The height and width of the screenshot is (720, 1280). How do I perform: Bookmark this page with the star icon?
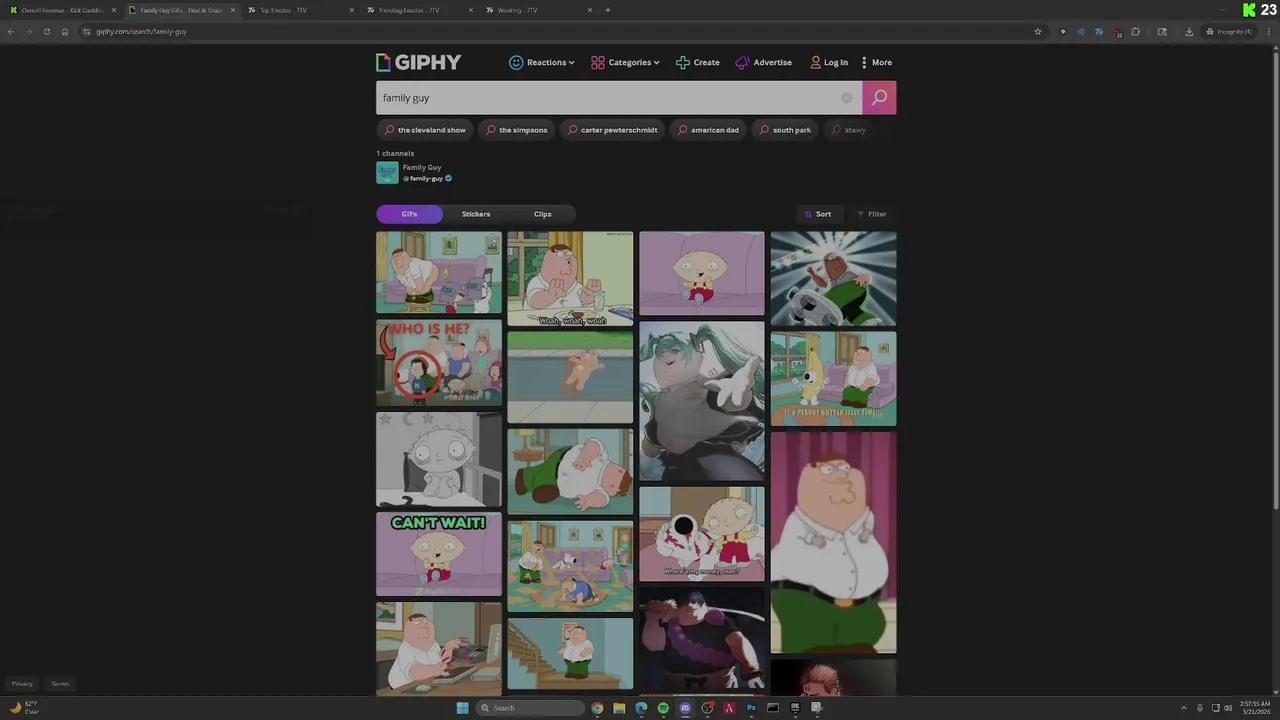coord(1038,31)
